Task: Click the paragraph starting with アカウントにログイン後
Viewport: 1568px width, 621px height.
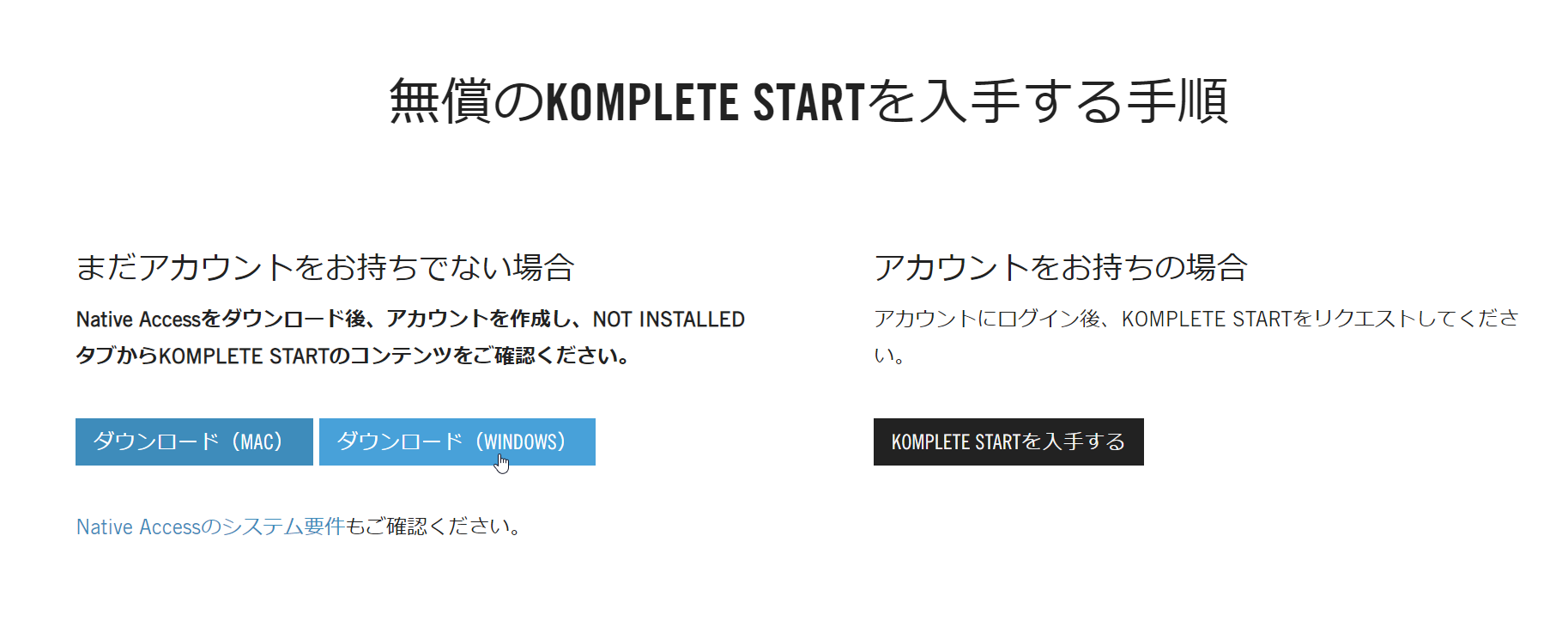Action: coord(1196,337)
